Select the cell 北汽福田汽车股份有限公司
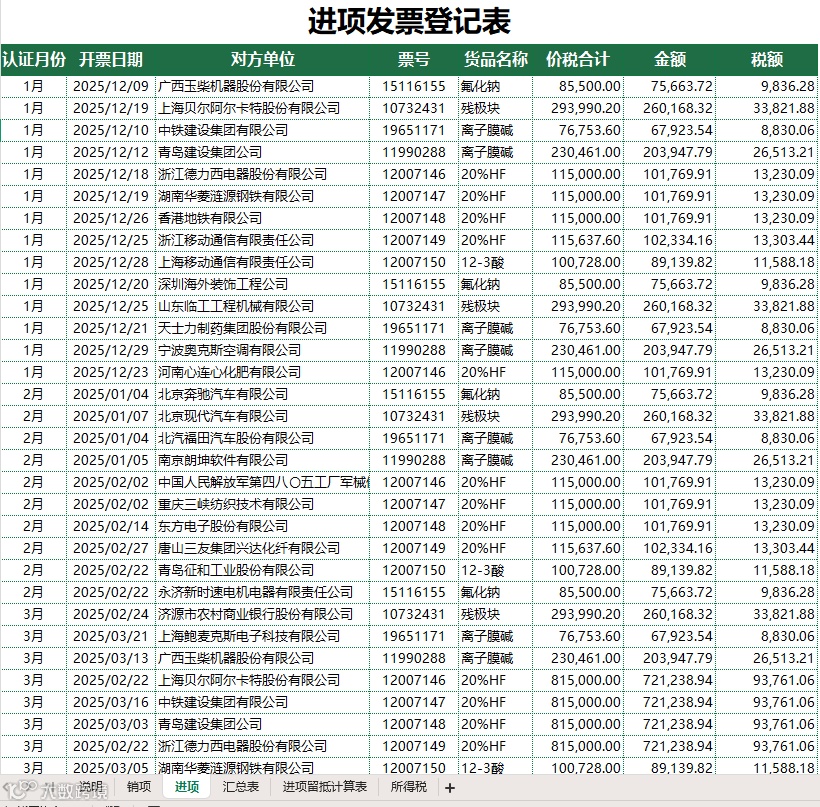 [x=263, y=438]
